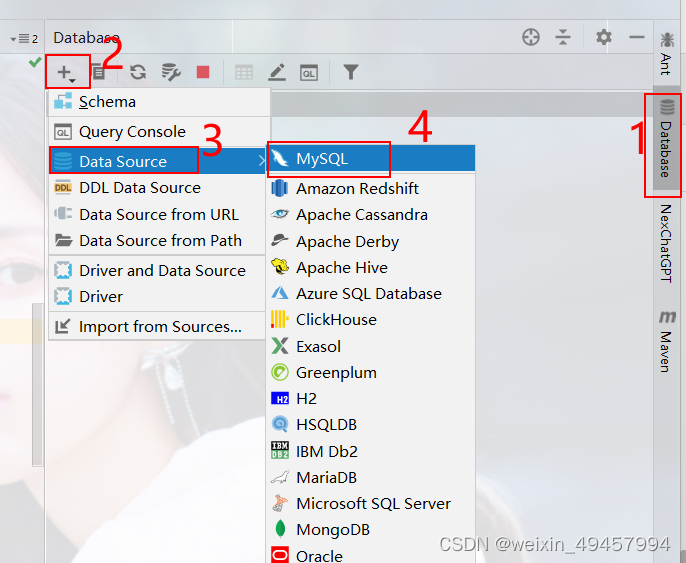This screenshot has height=563, width=686.
Task: Choose Data Source from Path
Action: click(x=158, y=241)
